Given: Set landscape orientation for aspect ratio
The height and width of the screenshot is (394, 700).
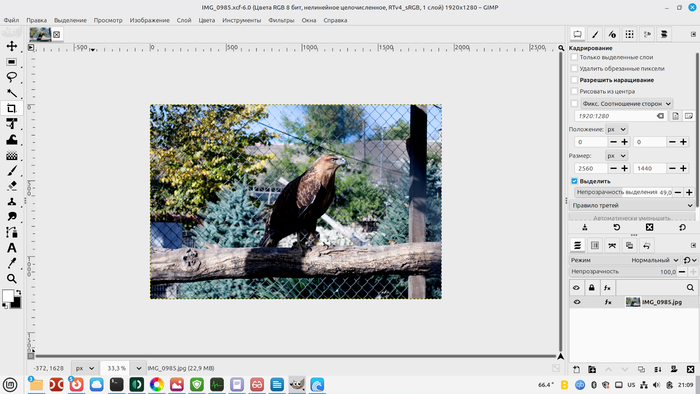Looking at the screenshot, I should point(688,116).
